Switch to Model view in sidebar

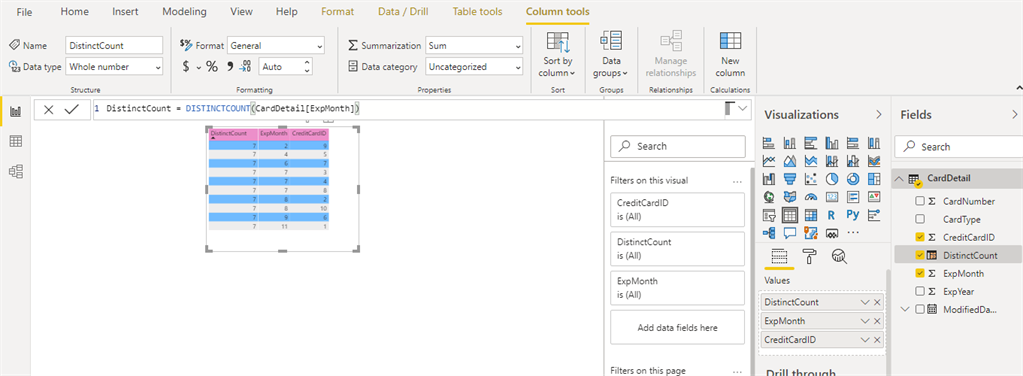pos(16,171)
